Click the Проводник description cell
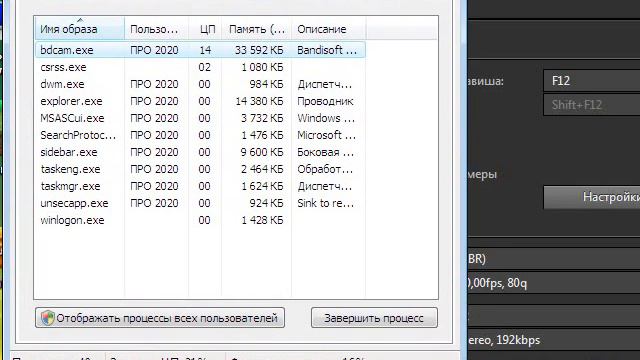 (325, 101)
